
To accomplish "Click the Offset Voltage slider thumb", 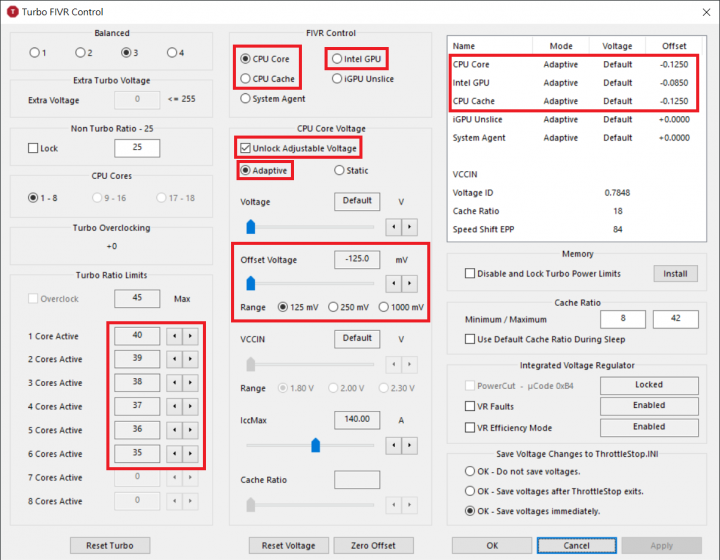I will click(251, 283).
